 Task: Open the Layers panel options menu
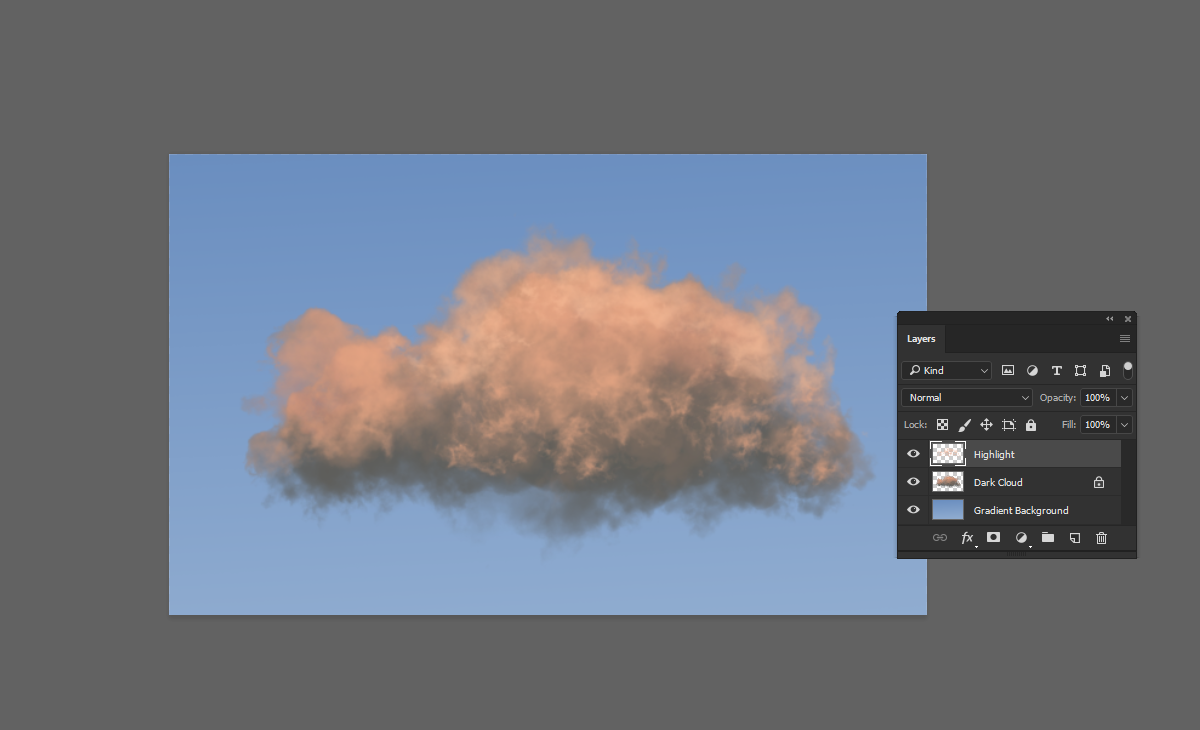click(x=1125, y=339)
